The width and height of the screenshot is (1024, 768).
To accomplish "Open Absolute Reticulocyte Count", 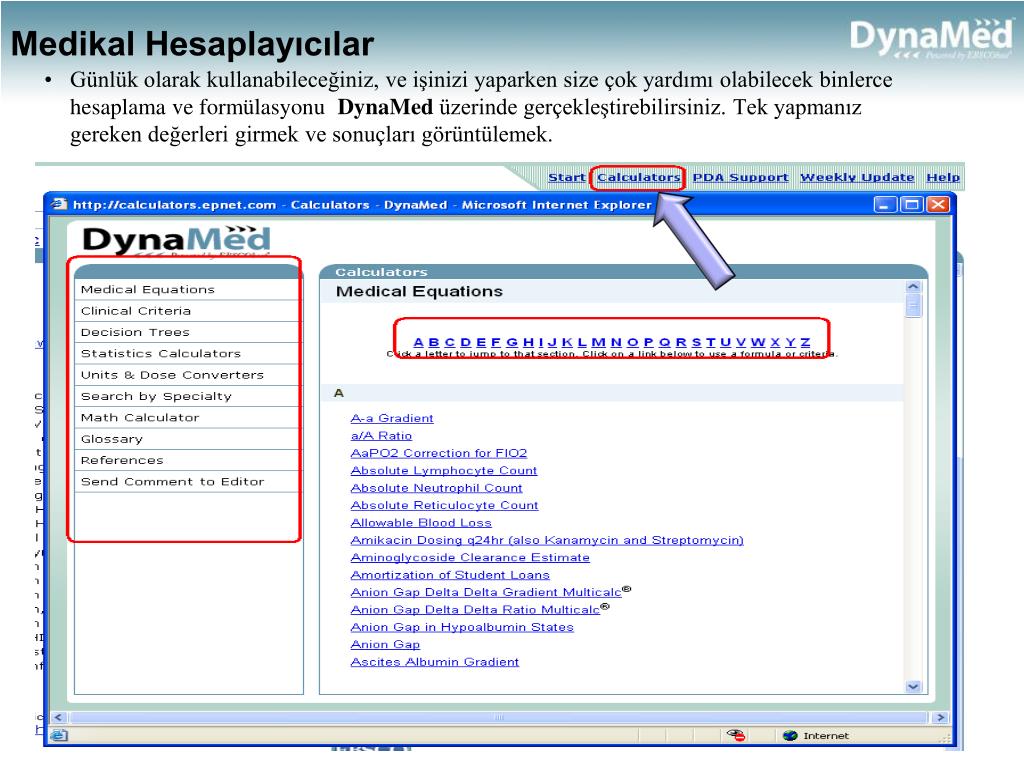I will [445, 505].
